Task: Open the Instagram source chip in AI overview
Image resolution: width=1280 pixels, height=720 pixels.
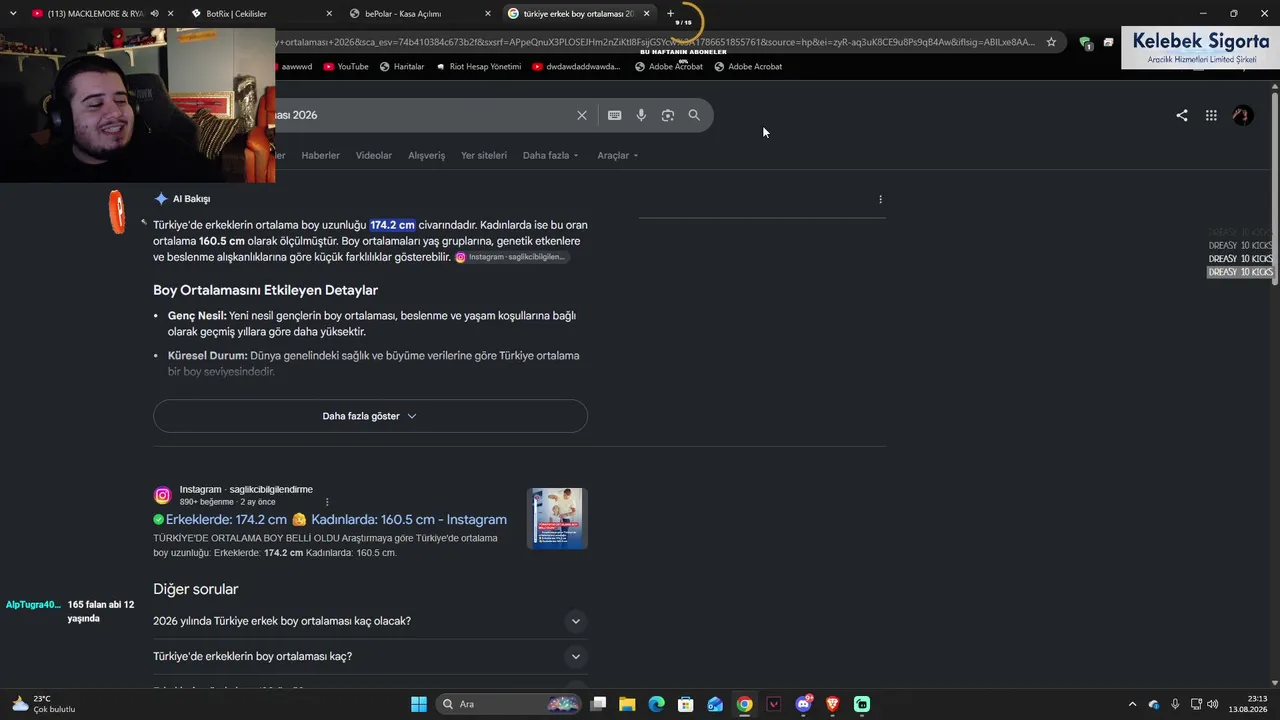Action: tap(511, 257)
